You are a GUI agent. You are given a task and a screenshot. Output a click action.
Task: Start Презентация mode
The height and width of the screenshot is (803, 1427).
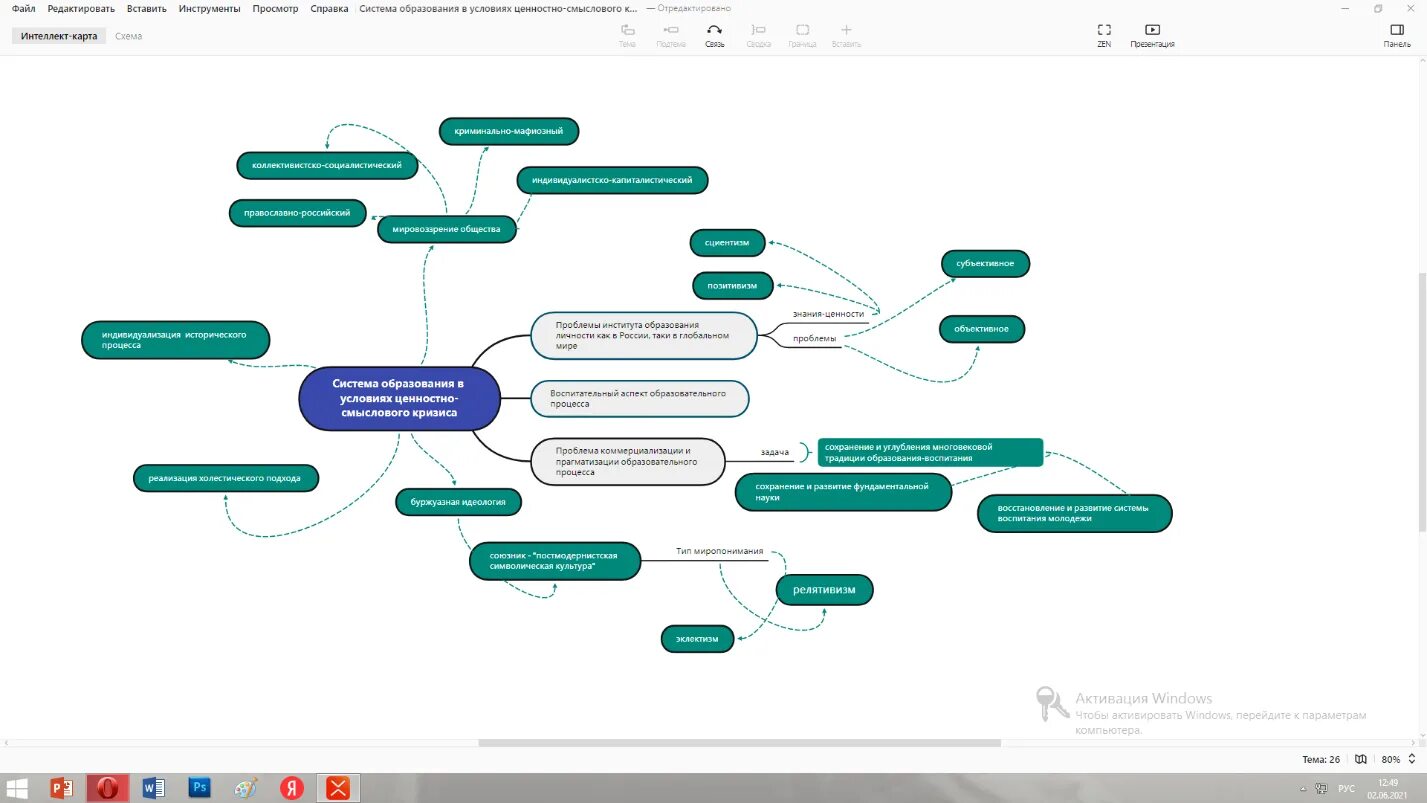point(1152,36)
